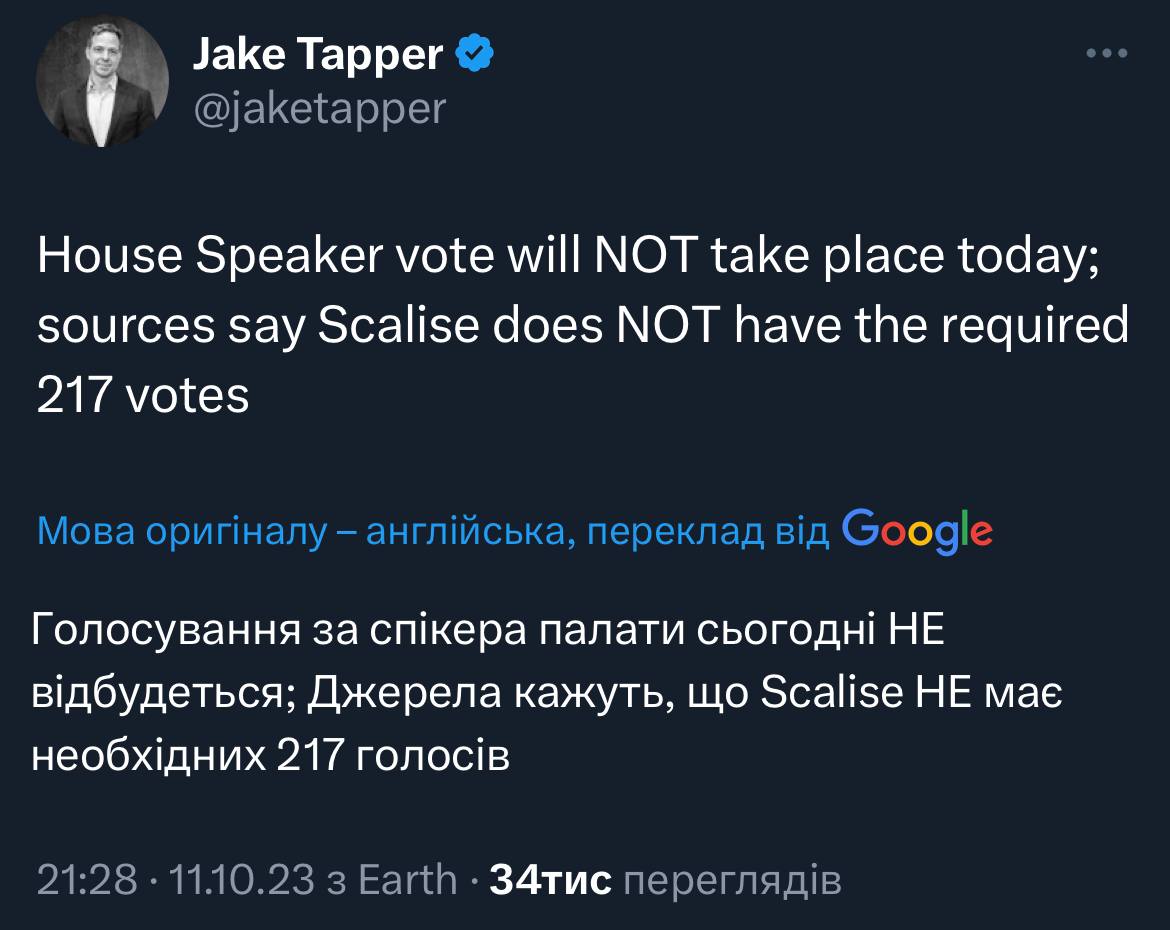Click the "переглядів" views label
The width and height of the screenshot is (1170, 930).
click(731, 880)
